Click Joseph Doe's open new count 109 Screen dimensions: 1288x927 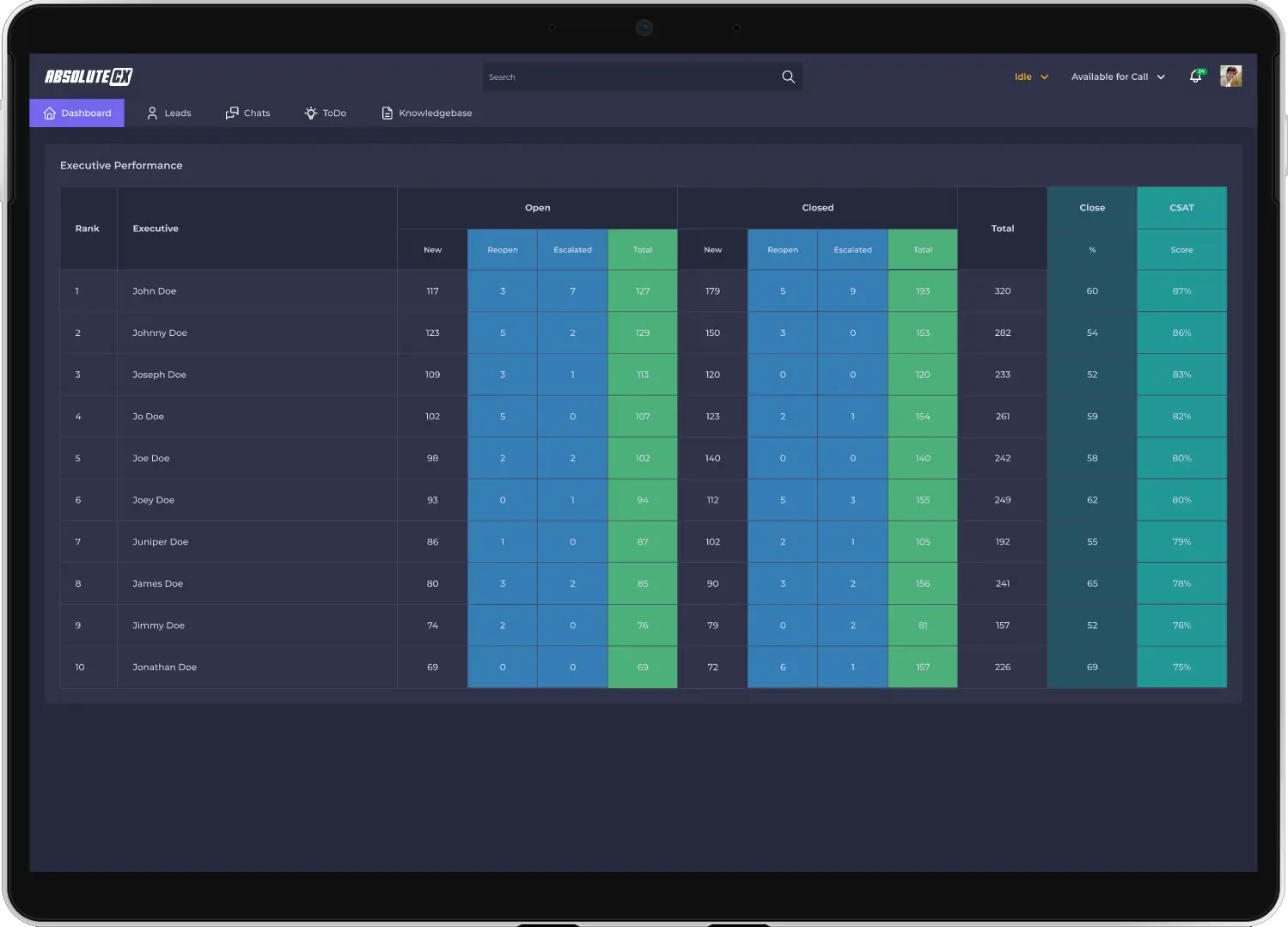[432, 375]
